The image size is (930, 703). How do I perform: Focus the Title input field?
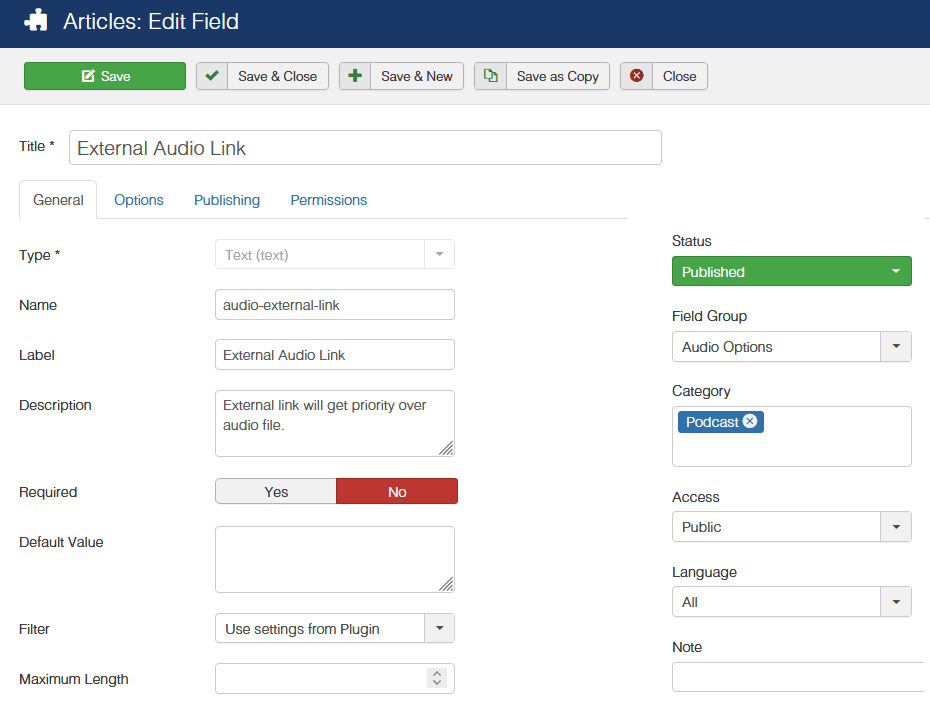click(365, 148)
